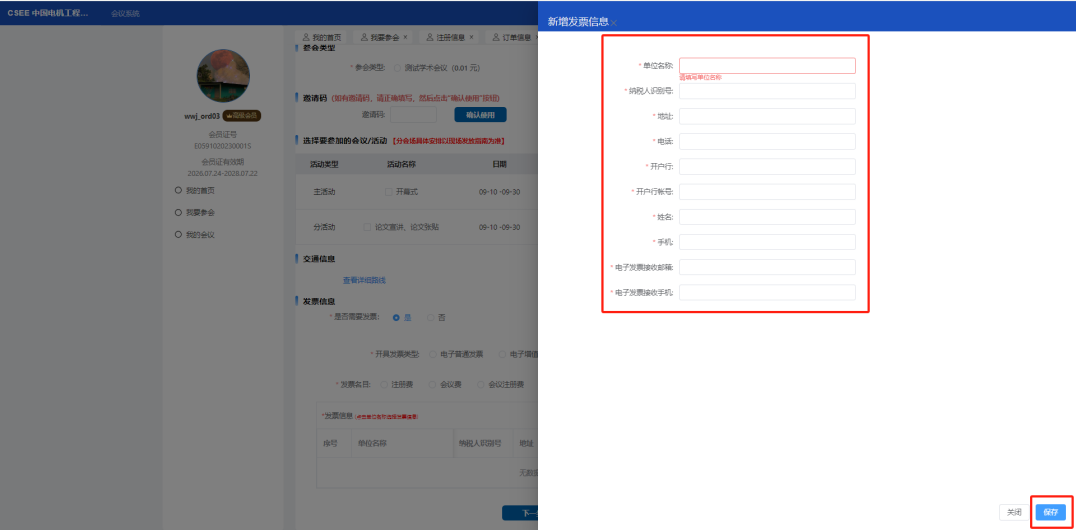This screenshot has height=530, width=1076.
Task: Click the 关闭 button in the drawer footer
Action: click(1014, 511)
